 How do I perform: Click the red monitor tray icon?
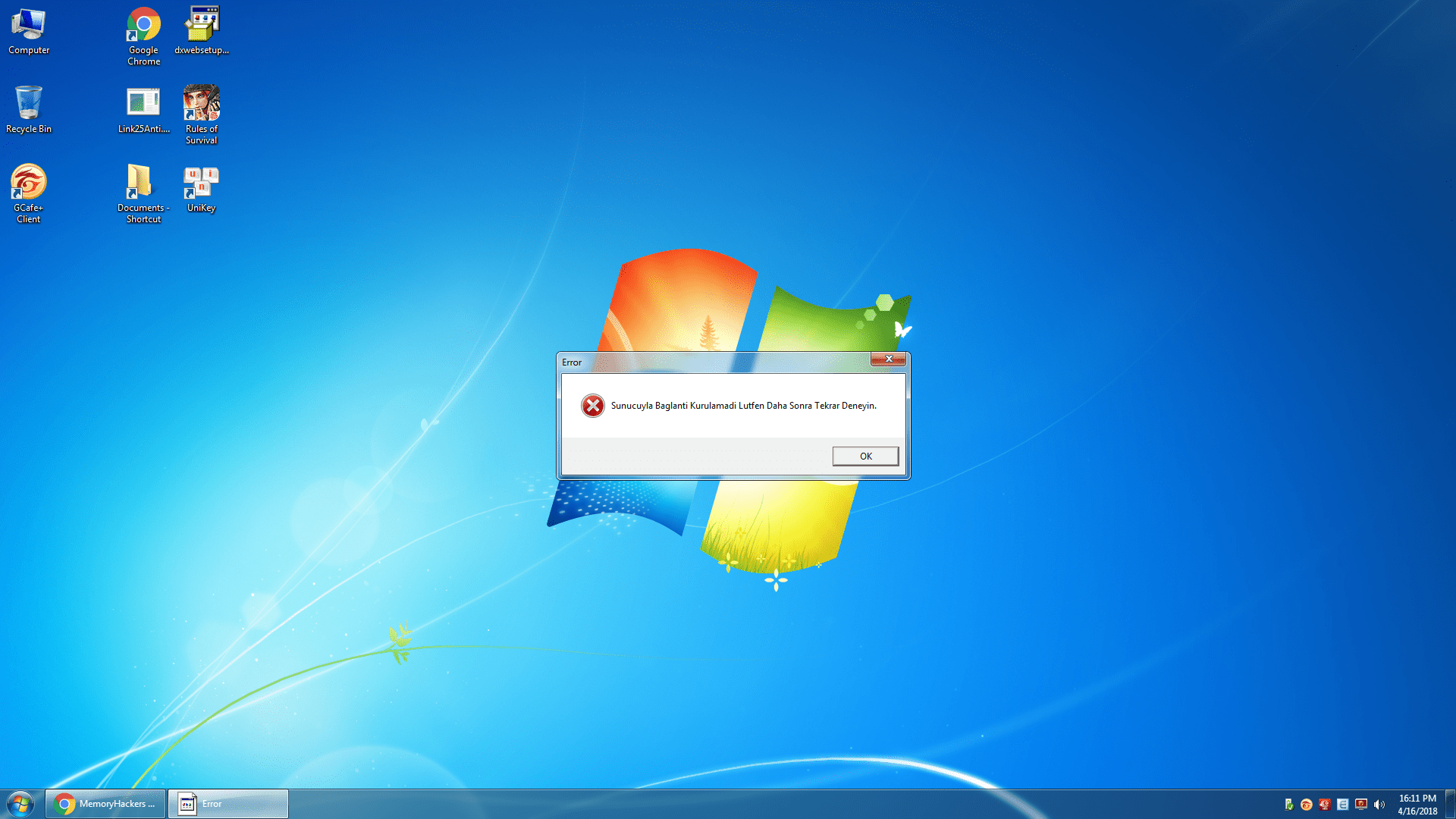pos(1360,805)
